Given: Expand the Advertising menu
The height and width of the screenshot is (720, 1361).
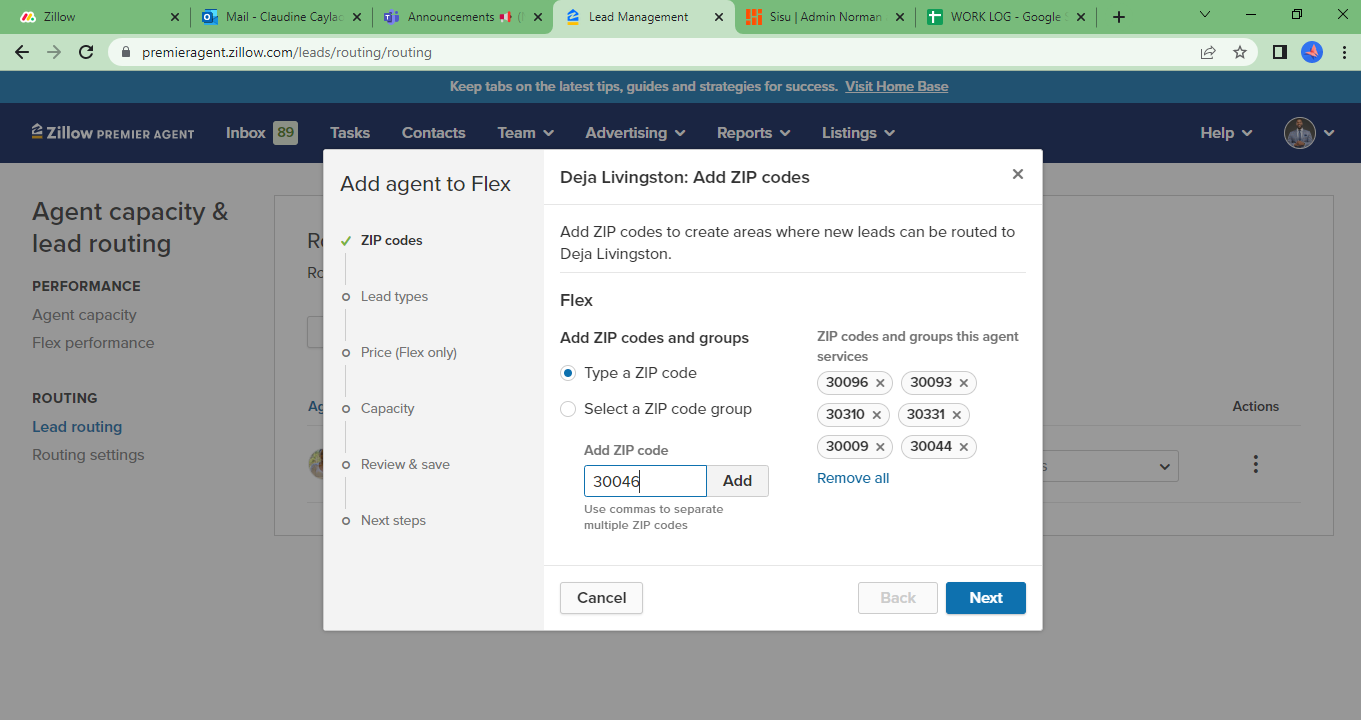Looking at the screenshot, I should tap(636, 133).
